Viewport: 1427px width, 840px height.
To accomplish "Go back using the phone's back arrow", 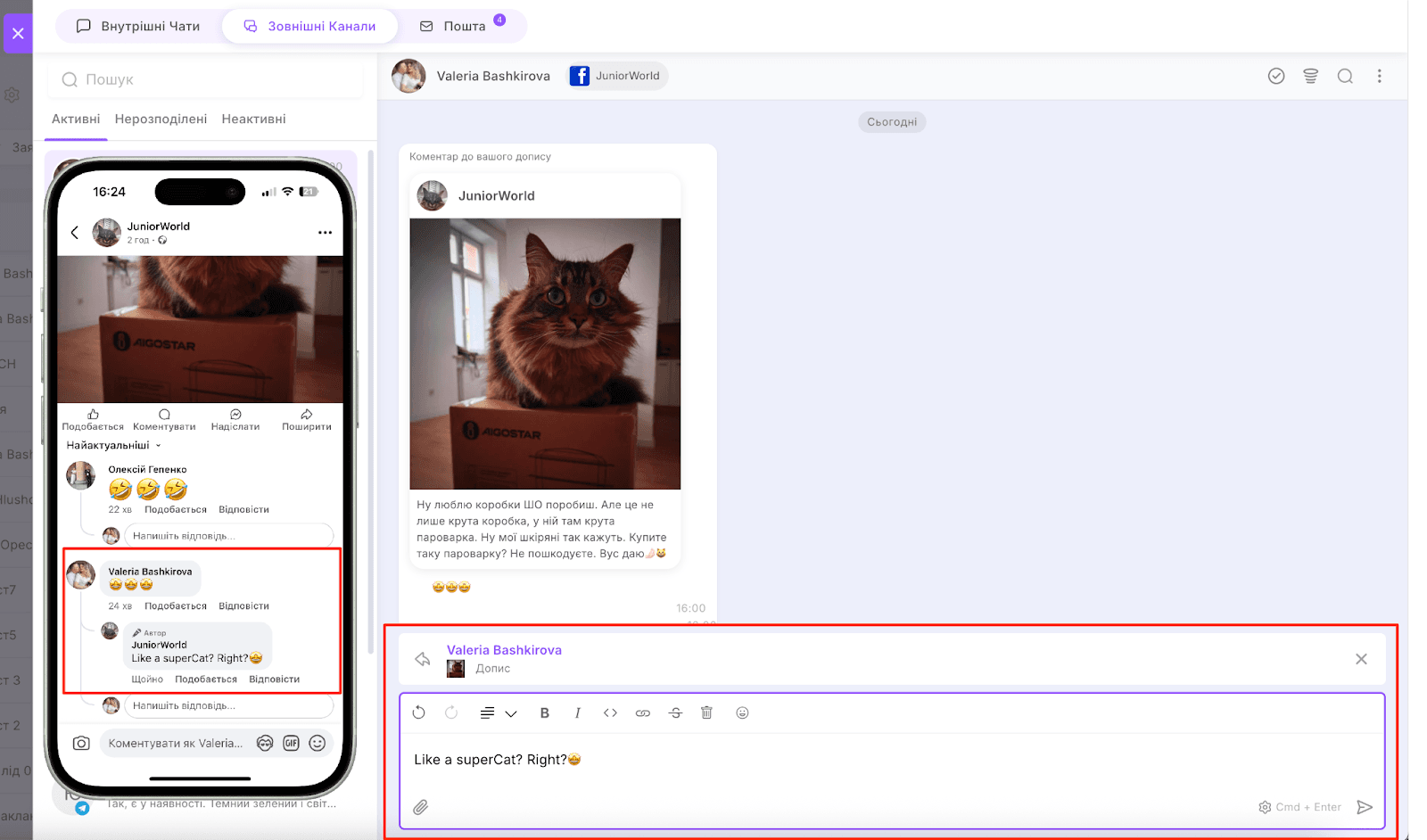I will pyautogui.click(x=75, y=233).
